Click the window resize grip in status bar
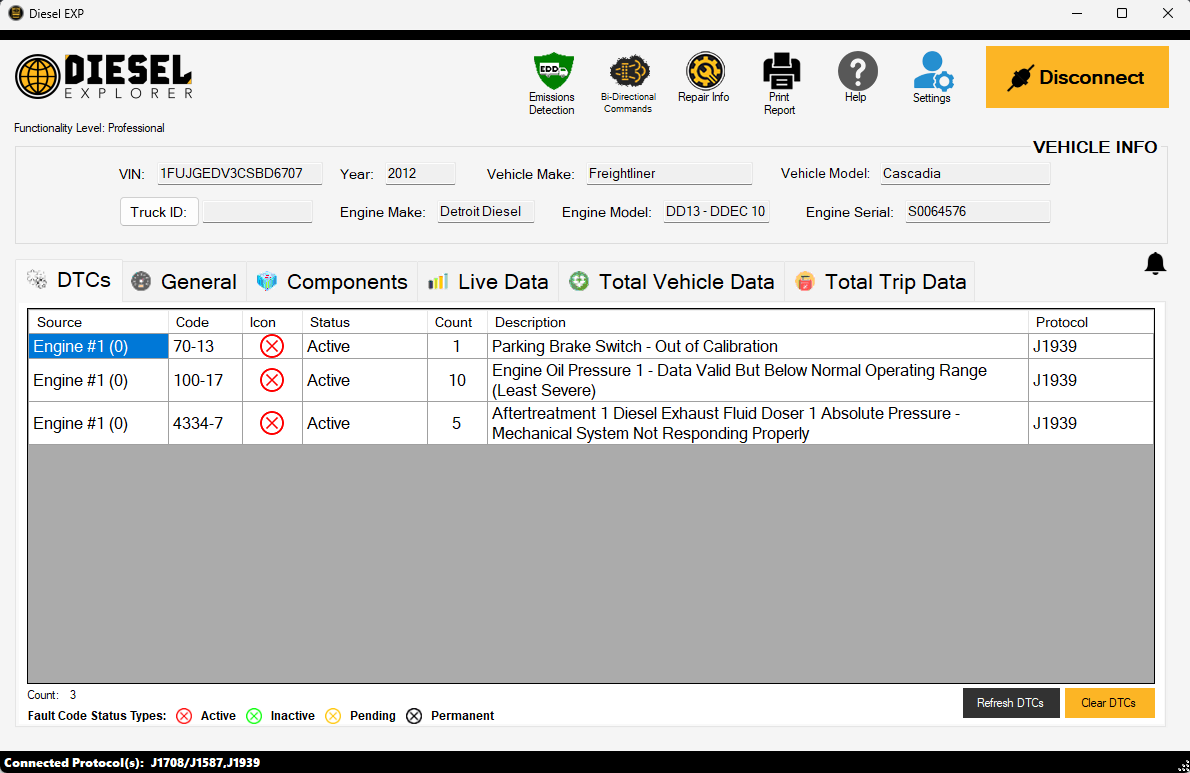The height and width of the screenshot is (773, 1190). pyautogui.click(x=1182, y=765)
